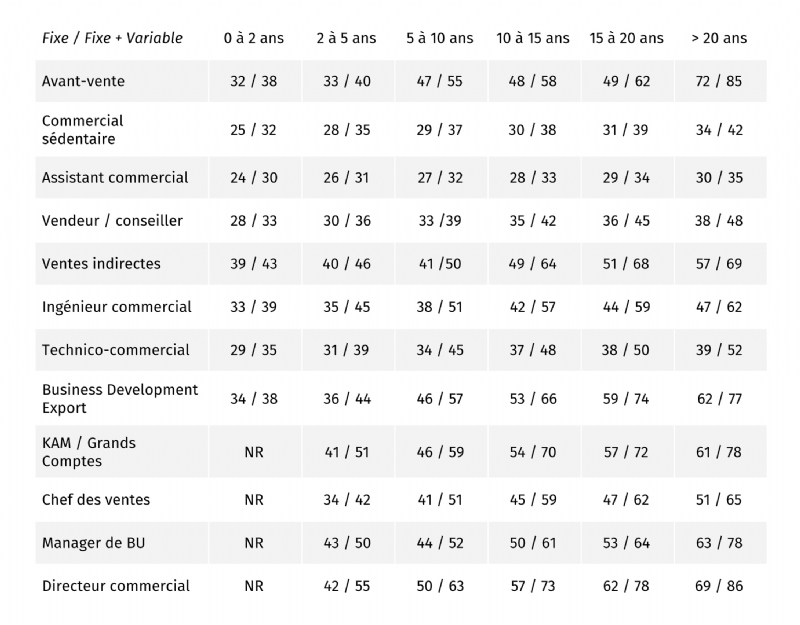Click the '> 20 ans' column header
This screenshot has width=800, height=625.
(x=719, y=38)
